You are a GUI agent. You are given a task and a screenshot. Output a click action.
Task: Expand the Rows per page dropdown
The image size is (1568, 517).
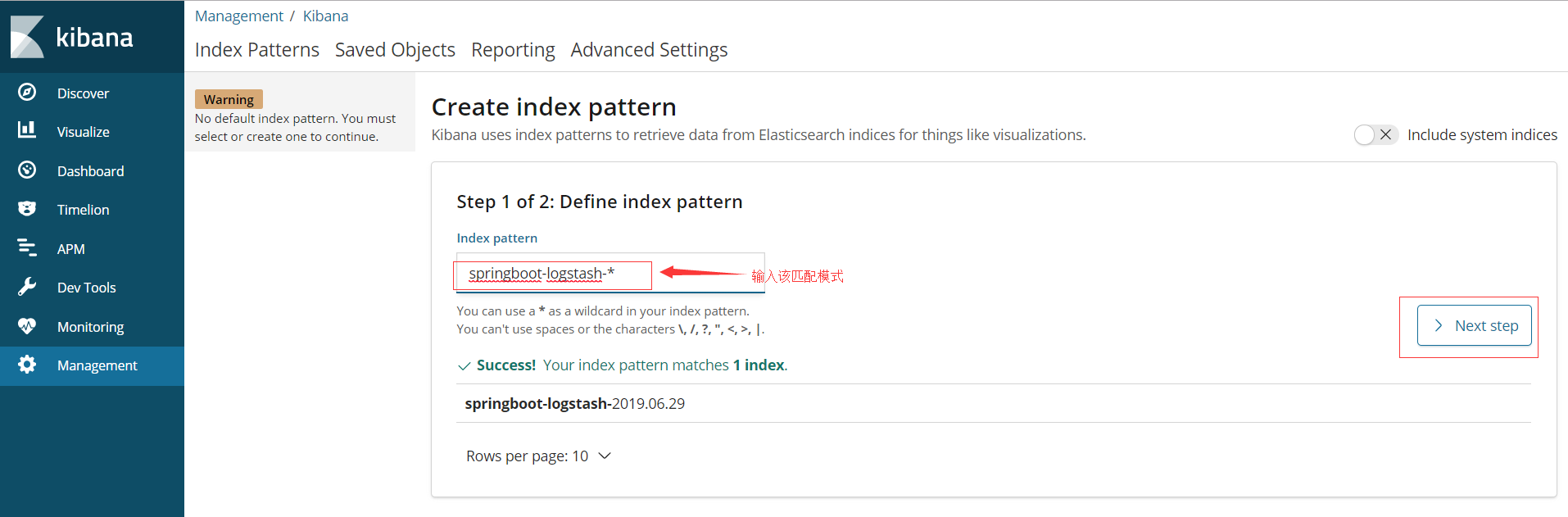[x=538, y=456]
